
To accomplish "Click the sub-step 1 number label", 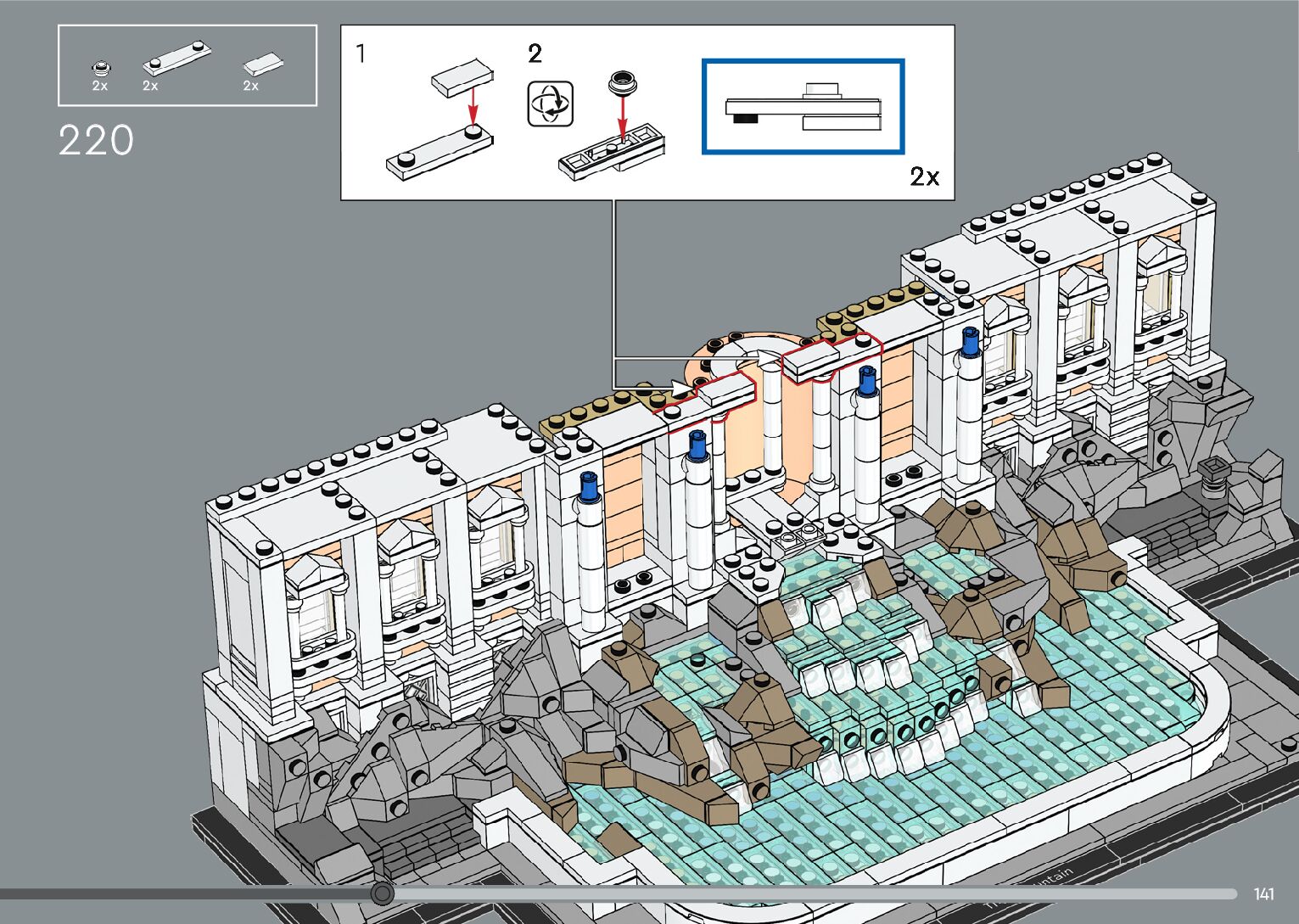I will pyautogui.click(x=361, y=54).
